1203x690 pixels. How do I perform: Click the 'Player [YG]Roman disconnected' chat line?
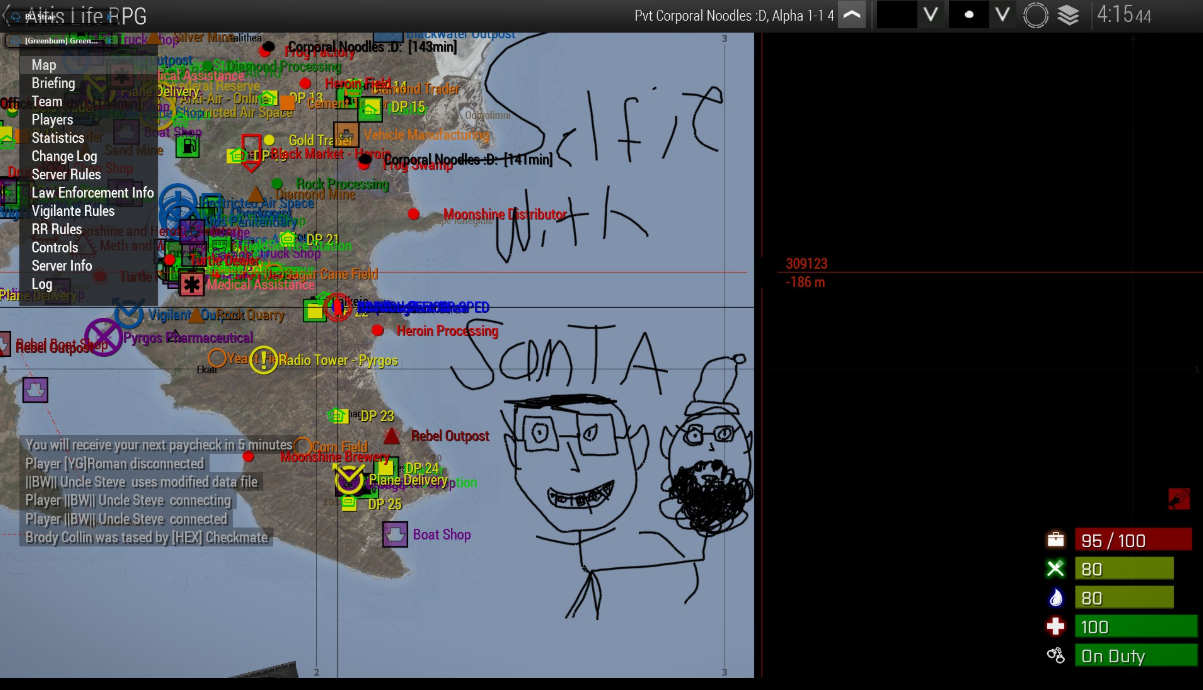tap(115, 464)
